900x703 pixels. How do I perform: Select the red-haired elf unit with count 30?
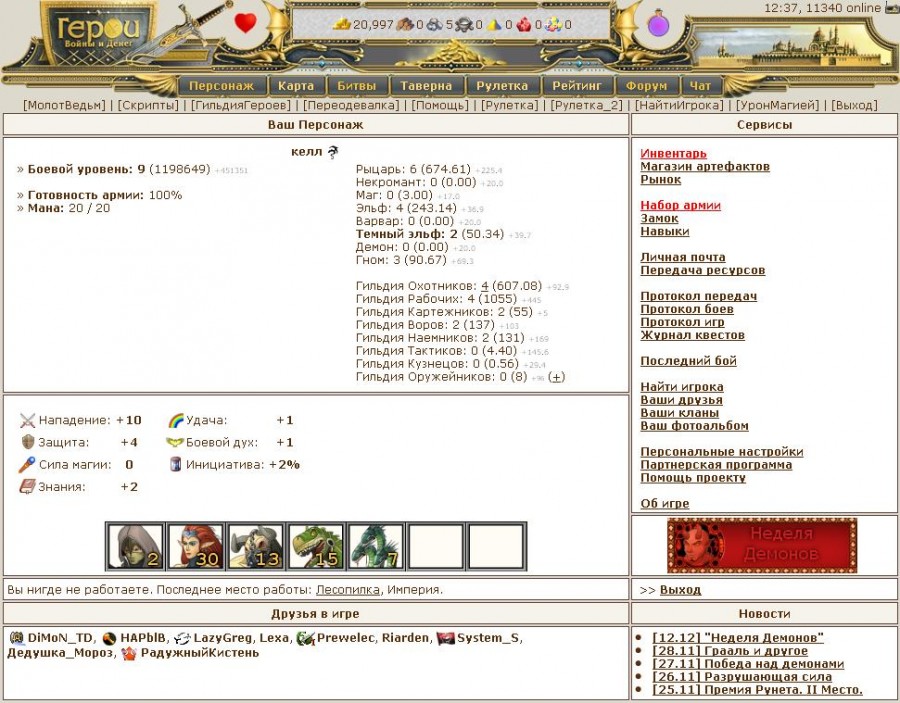[x=195, y=546]
